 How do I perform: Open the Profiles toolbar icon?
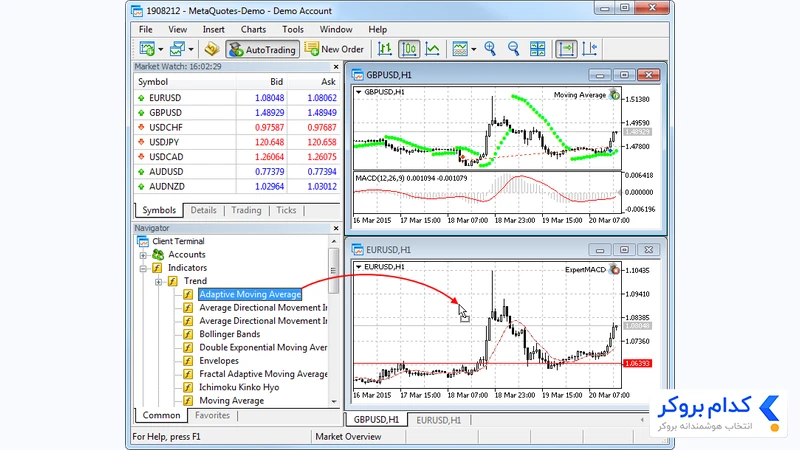point(177,49)
